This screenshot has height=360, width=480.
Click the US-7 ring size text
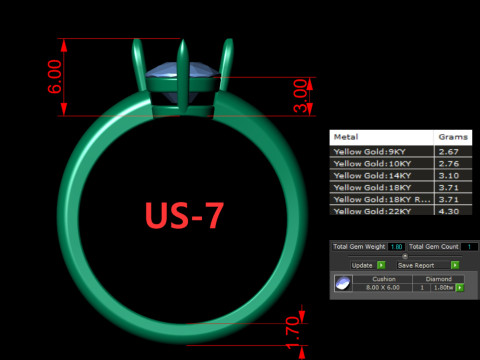(184, 216)
